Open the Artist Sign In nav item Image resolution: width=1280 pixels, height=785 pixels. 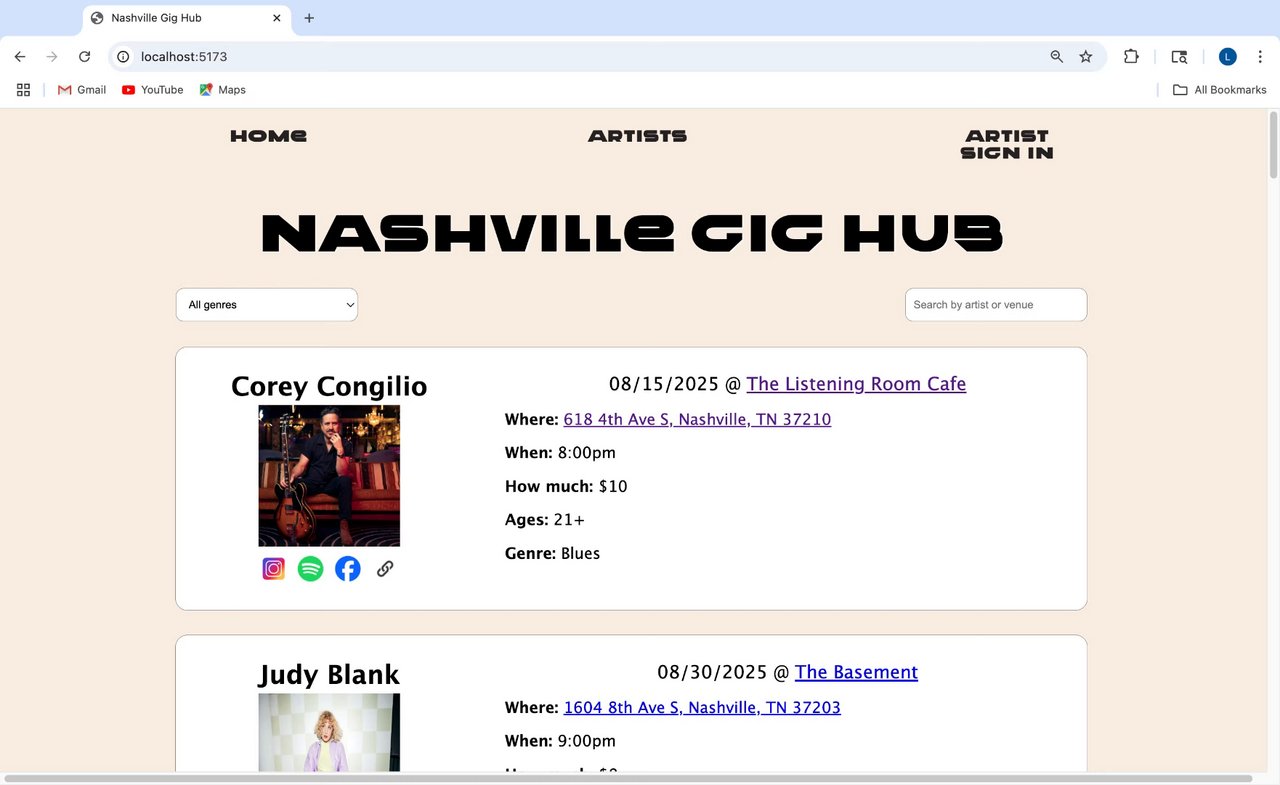pyautogui.click(x=1007, y=144)
